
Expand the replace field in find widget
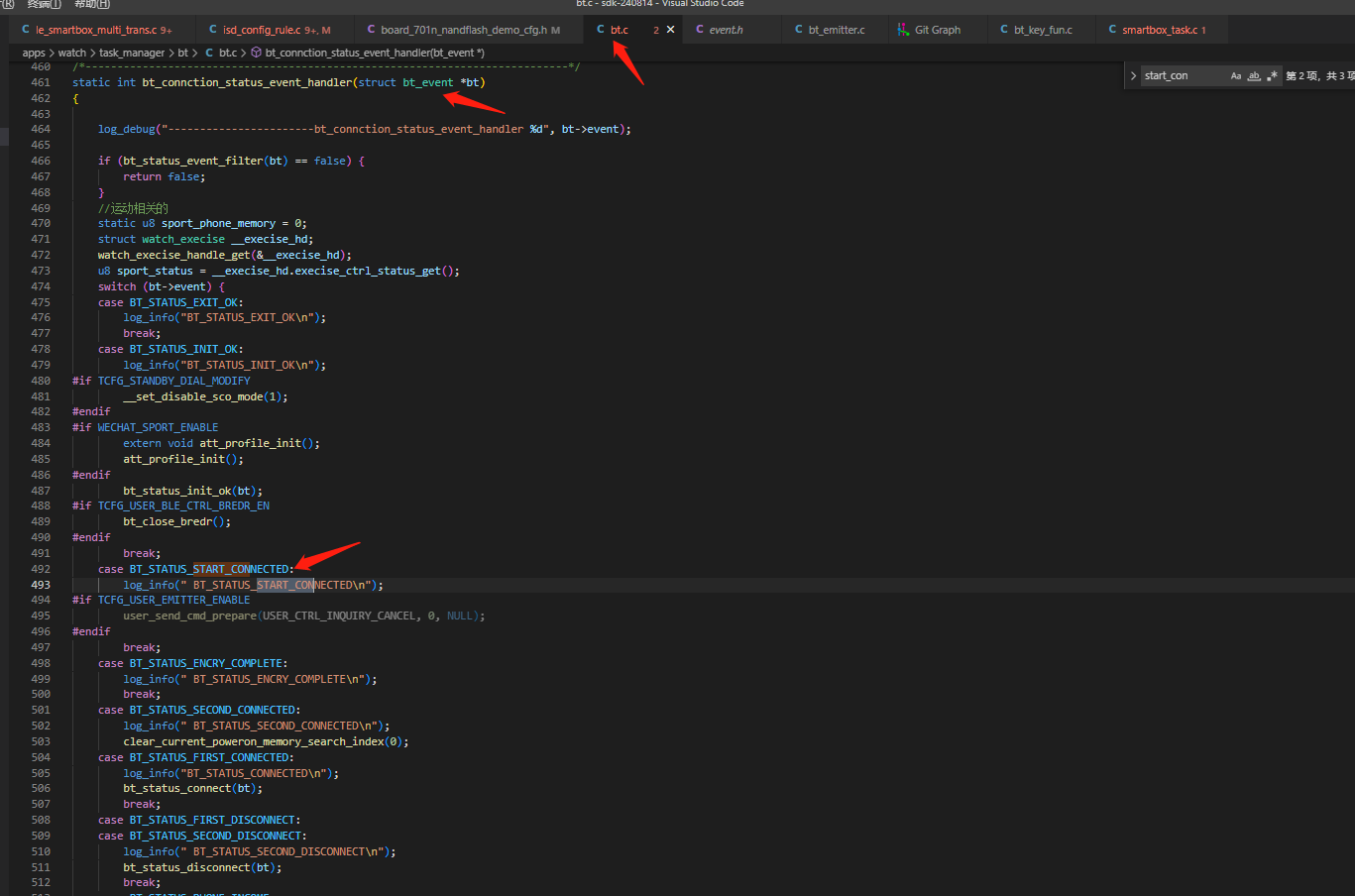1134,75
